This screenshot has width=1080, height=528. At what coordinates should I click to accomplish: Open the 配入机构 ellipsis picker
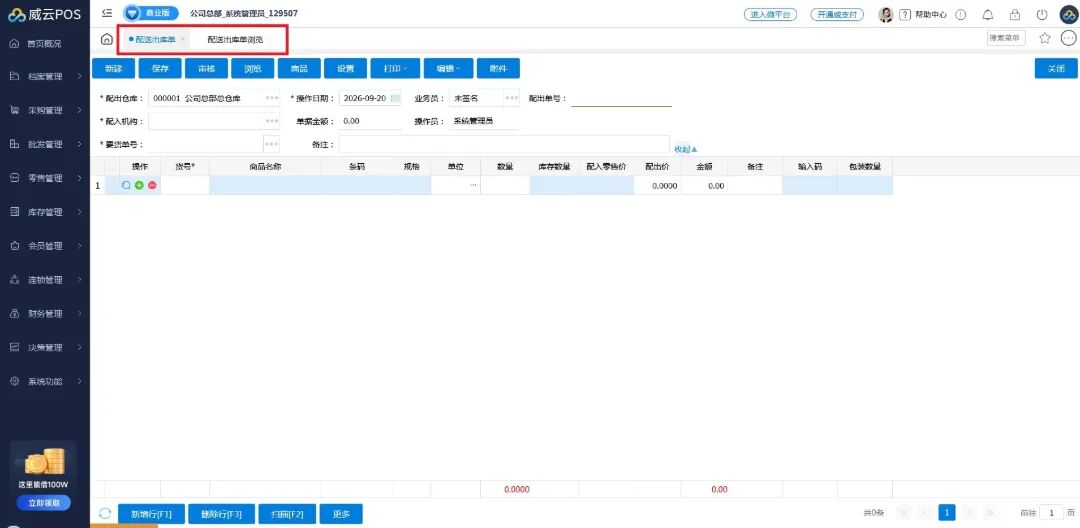click(x=272, y=121)
